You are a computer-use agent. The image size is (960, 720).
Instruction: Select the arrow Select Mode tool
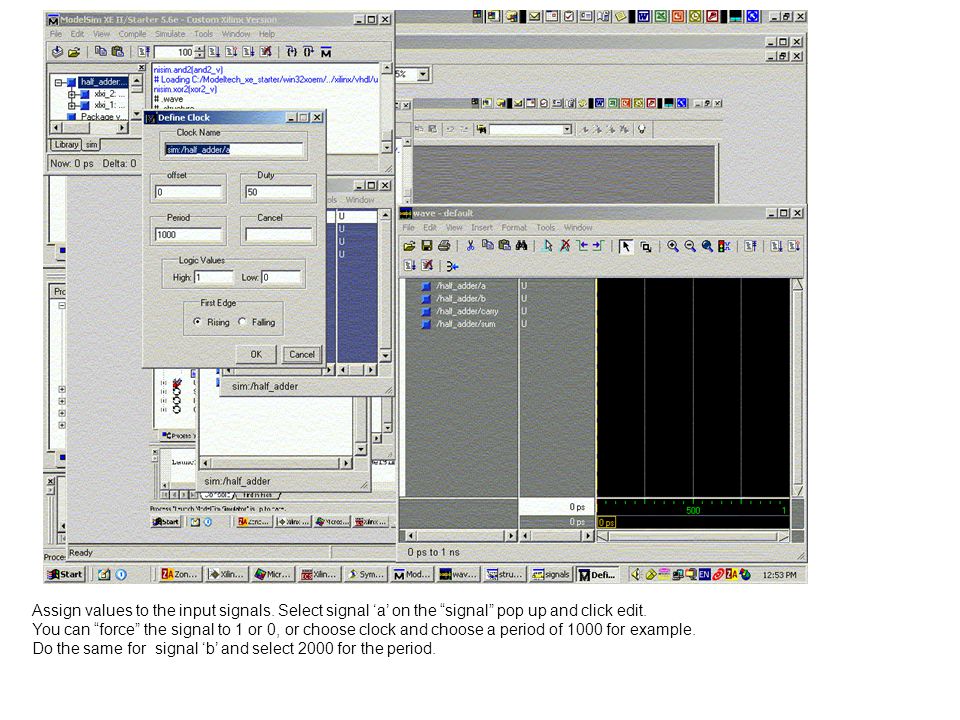click(x=625, y=246)
